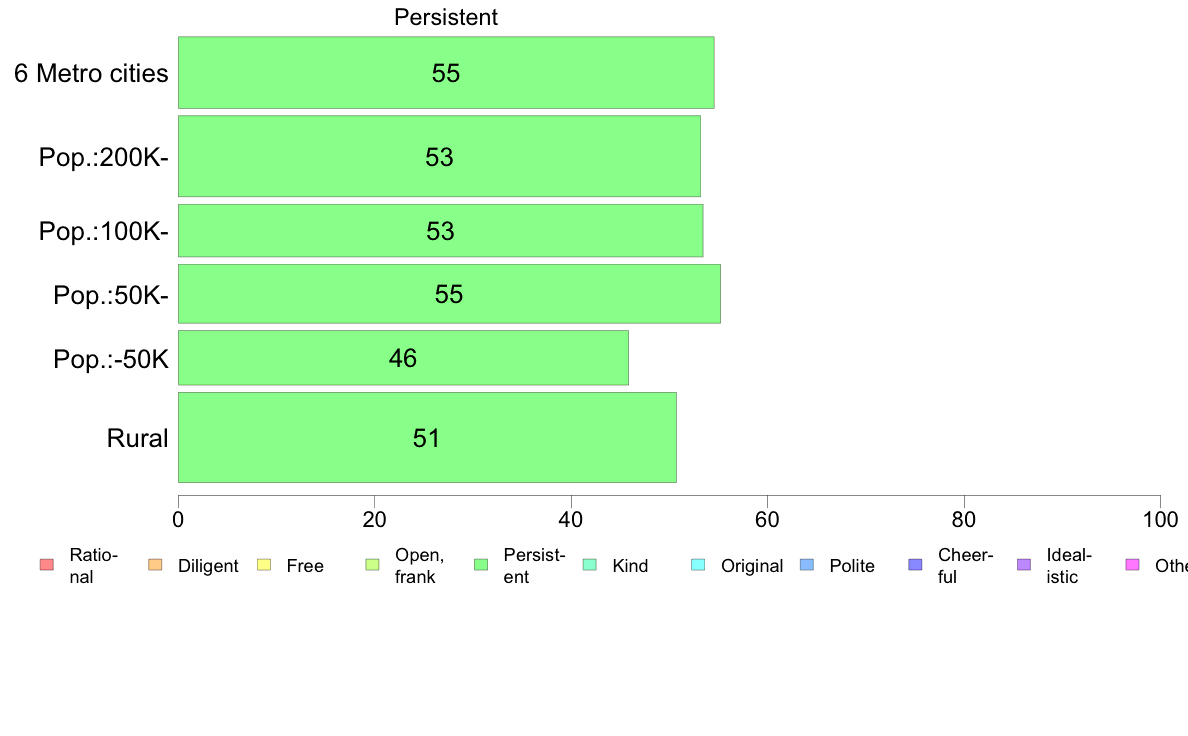The width and height of the screenshot is (1188, 736).
Task: Click the 100 tick on x-axis
Action: pos(1160,519)
